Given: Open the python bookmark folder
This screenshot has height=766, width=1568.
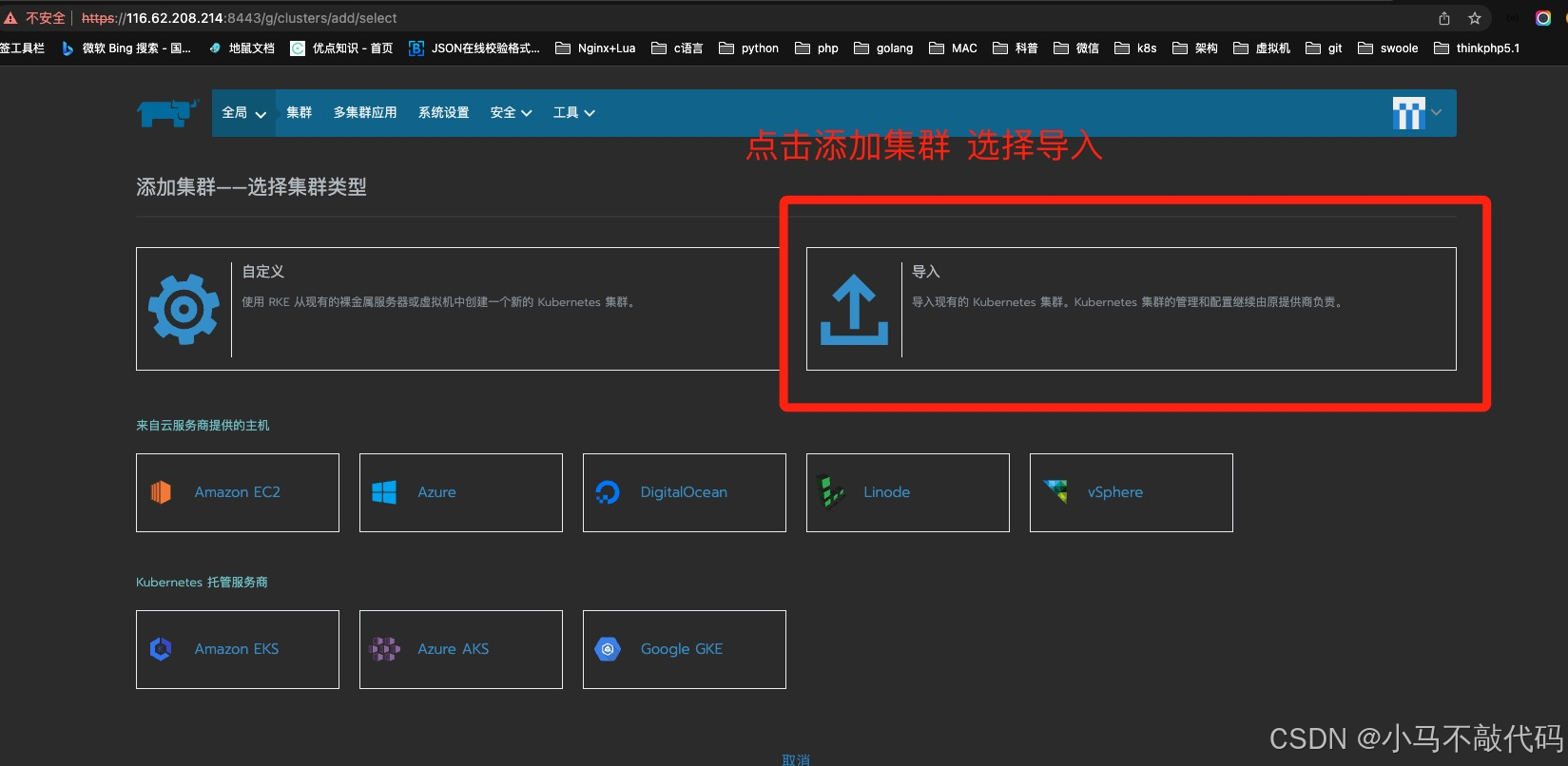Looking at the screenshot, I should 748,48.
